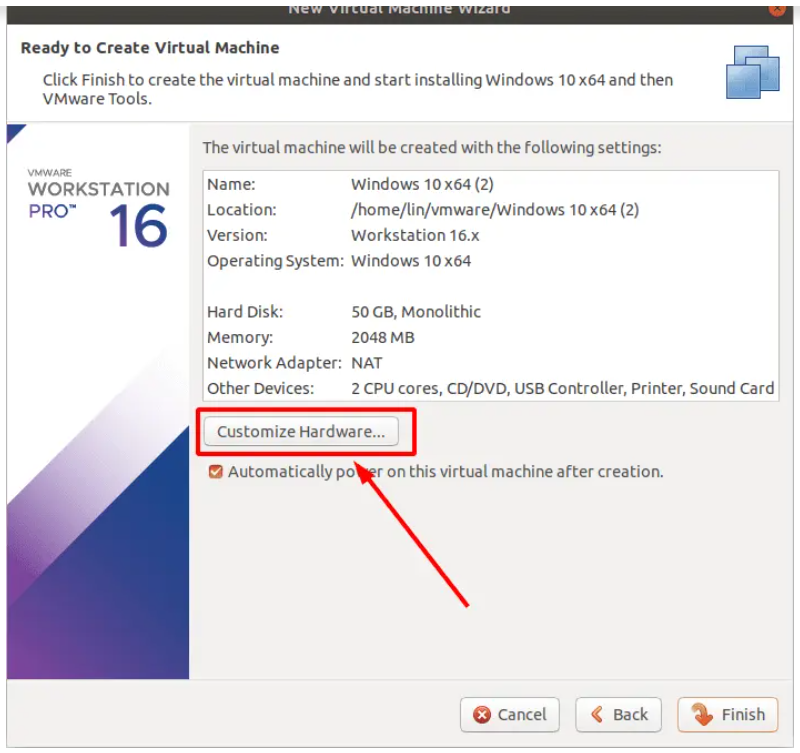This screenshot has height=753, width=800.
Task: Click the Finish button
Action: click(x=728, y=714)
